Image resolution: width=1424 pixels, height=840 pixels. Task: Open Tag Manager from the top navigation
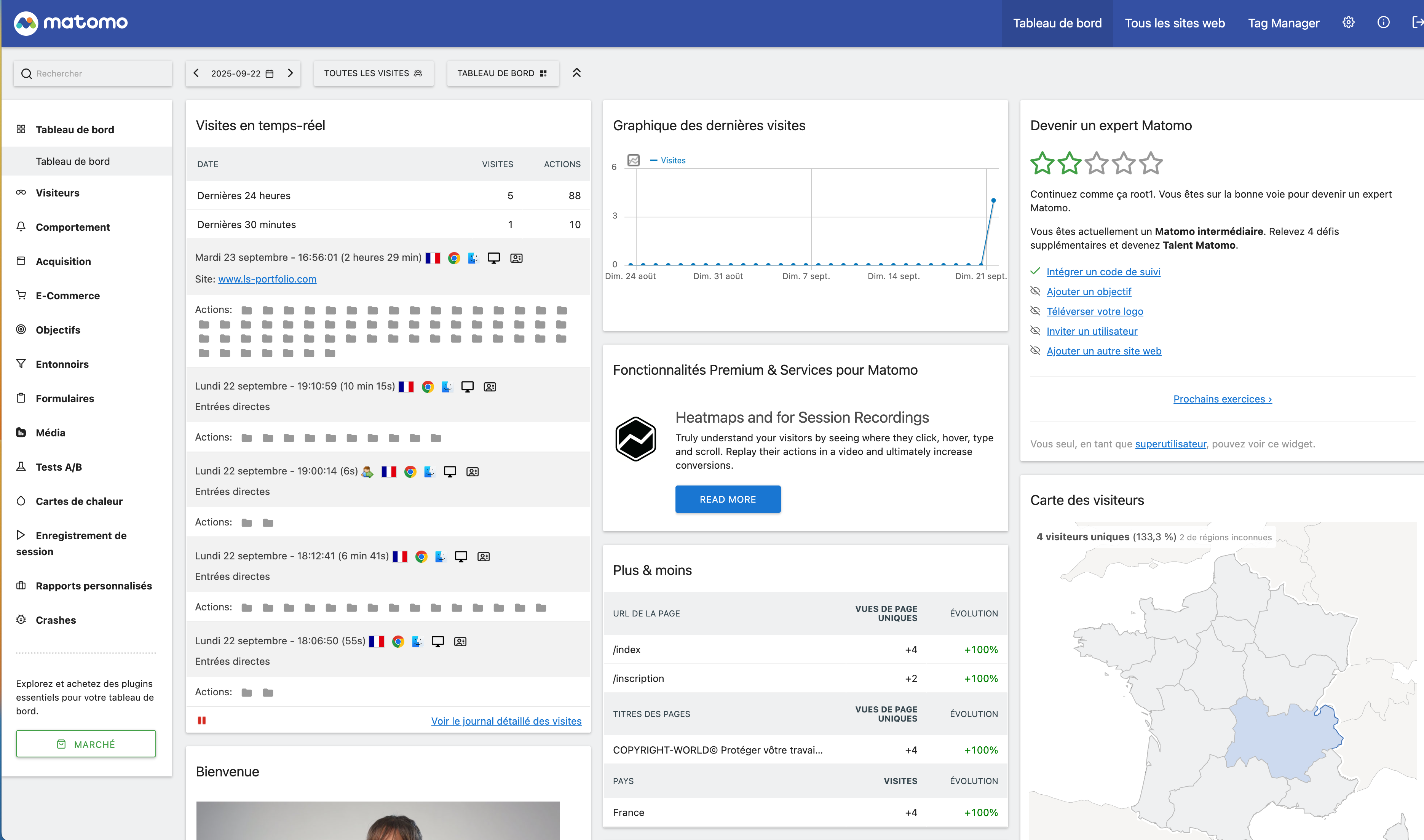point(1284,23)
